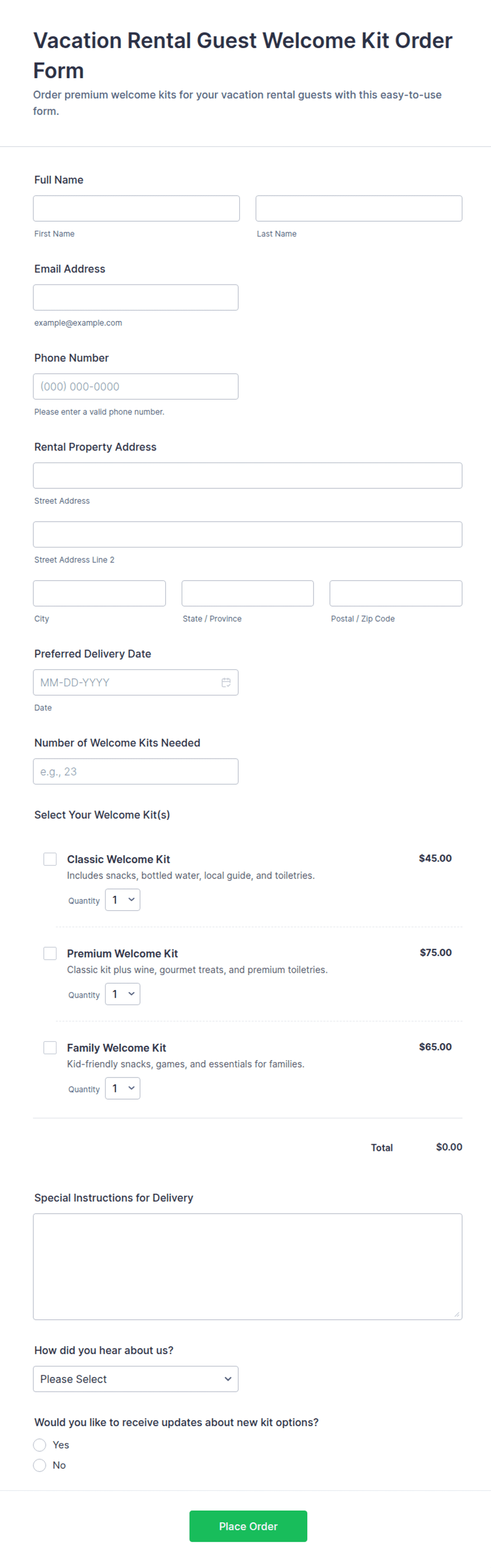Open the calendar icon in delivery date field
491x1568 pixels.
[x=226, y=682]
